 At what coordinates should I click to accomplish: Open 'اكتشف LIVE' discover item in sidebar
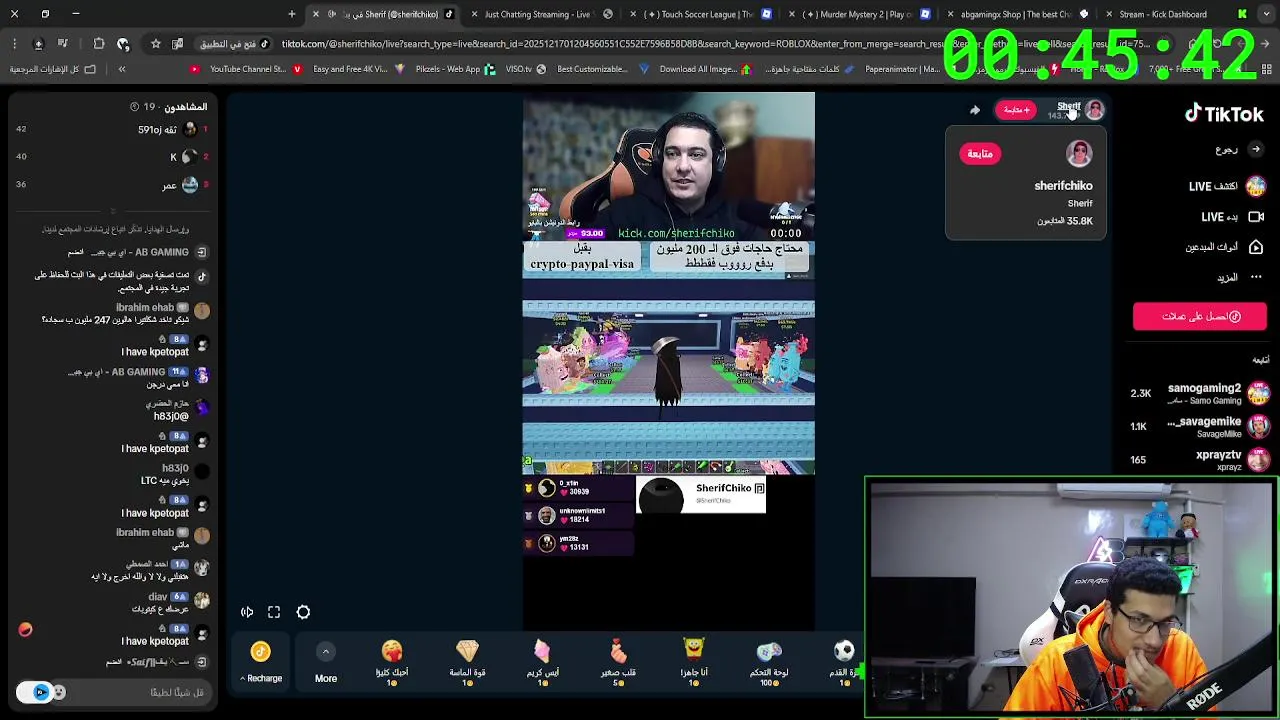pyautogui.click(x=1226, y=186)
